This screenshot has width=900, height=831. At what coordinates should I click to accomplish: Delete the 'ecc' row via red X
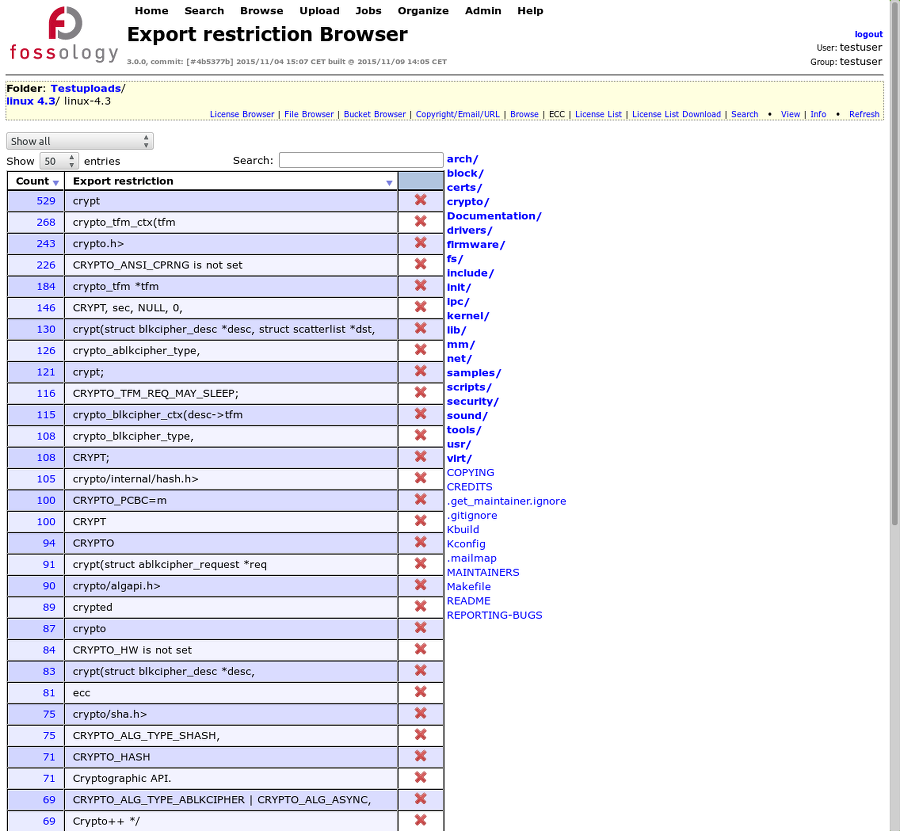point(421,692)
